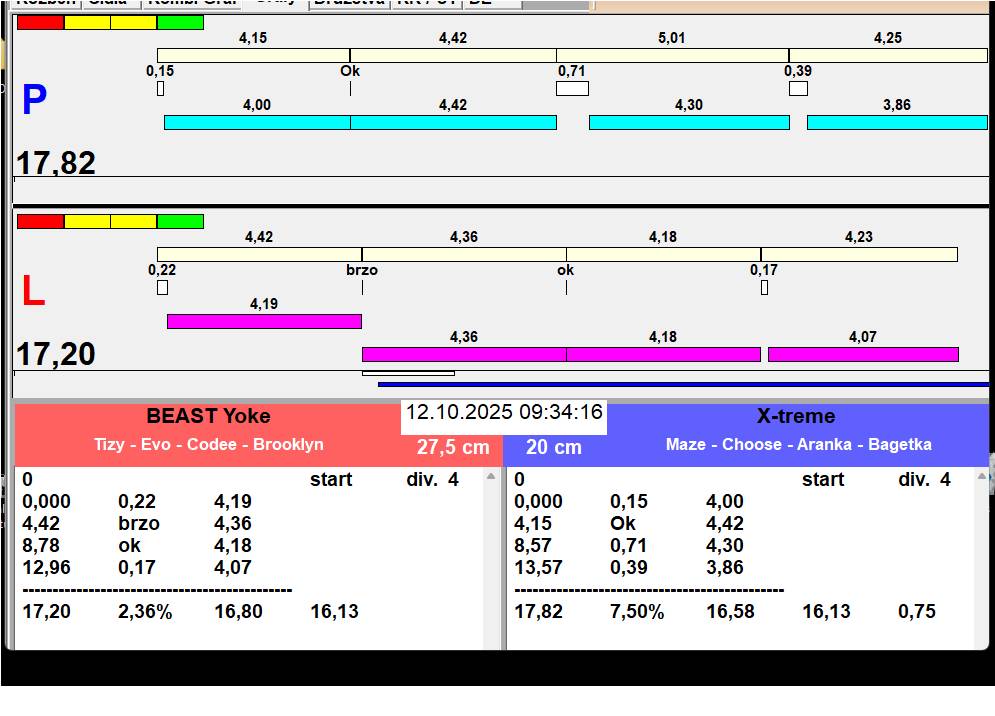Select the magenta 4,19 run bar
995x716 pixels.
(264, 321)
